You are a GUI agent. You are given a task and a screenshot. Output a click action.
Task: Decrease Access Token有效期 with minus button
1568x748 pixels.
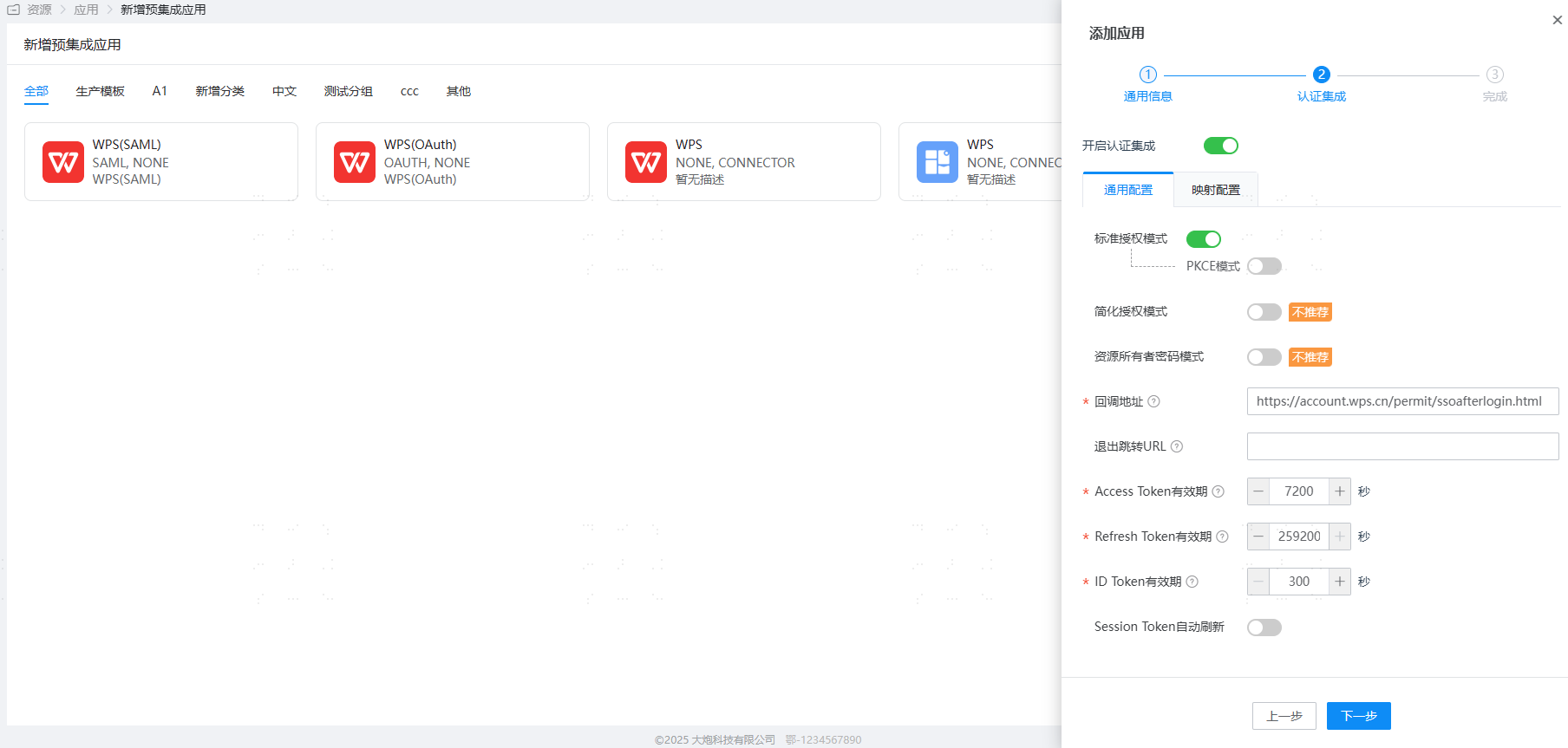[x=1258, y=491]
